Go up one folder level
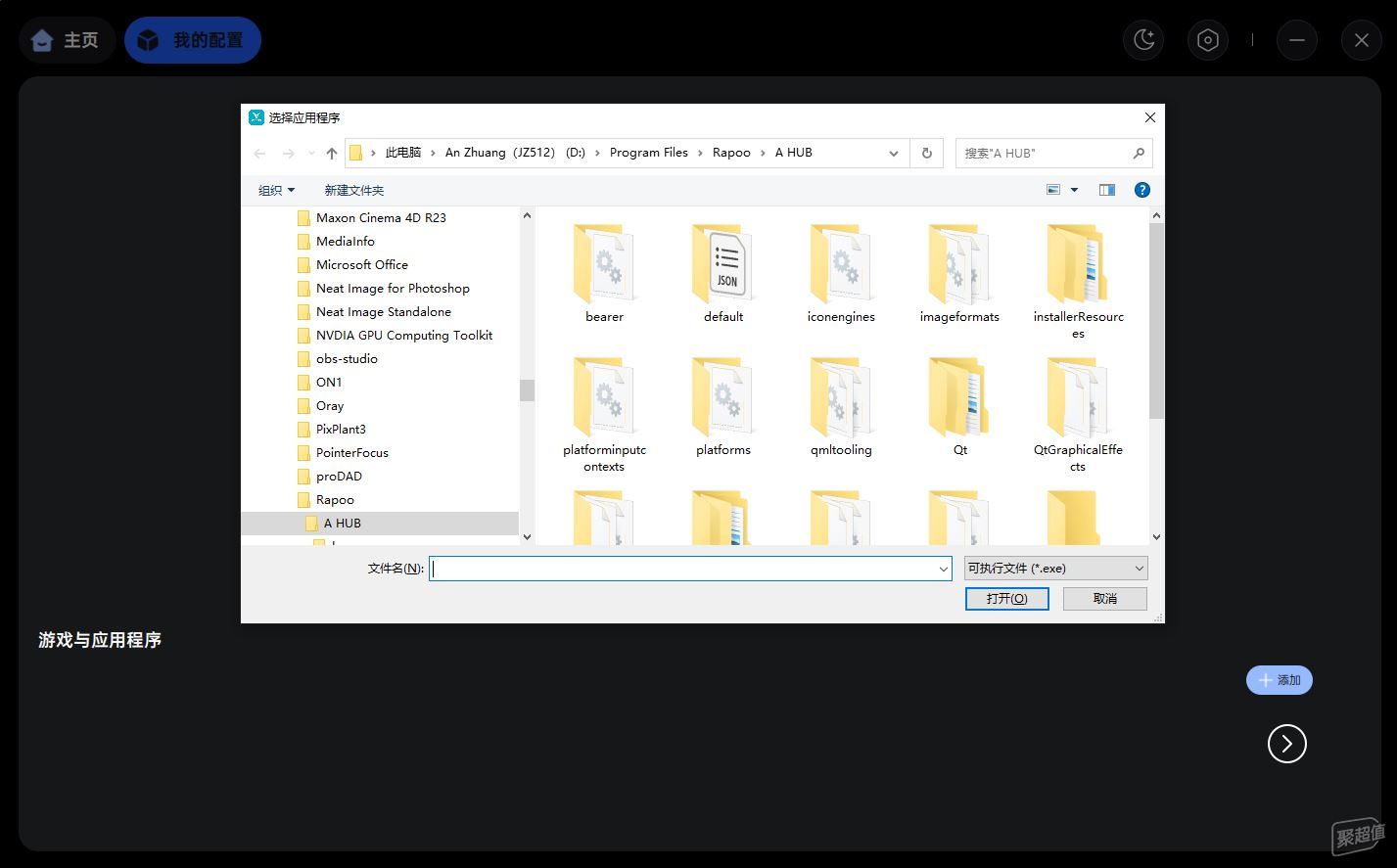This screenshot has height=868, width=1397. (x=332, y=154)
